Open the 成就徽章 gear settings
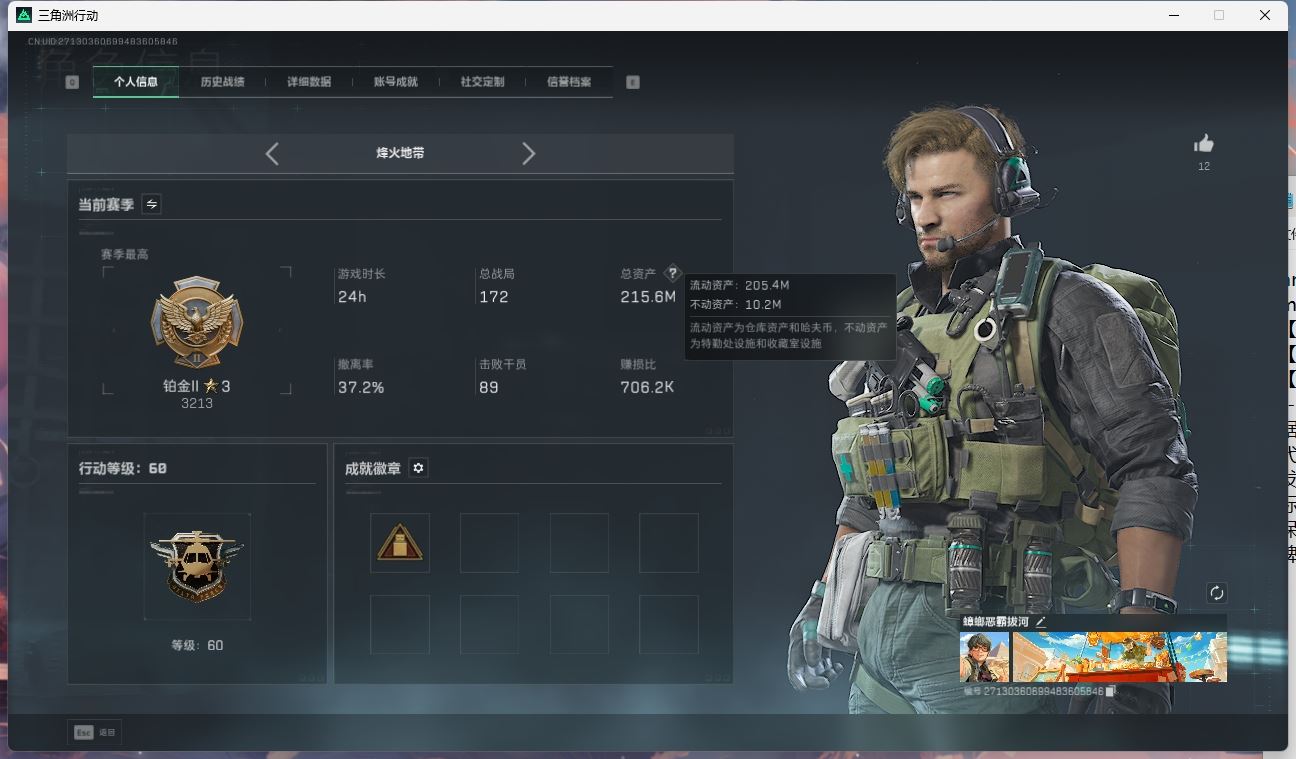Screen dimensions: 1296x759 (x=419, y=468)
